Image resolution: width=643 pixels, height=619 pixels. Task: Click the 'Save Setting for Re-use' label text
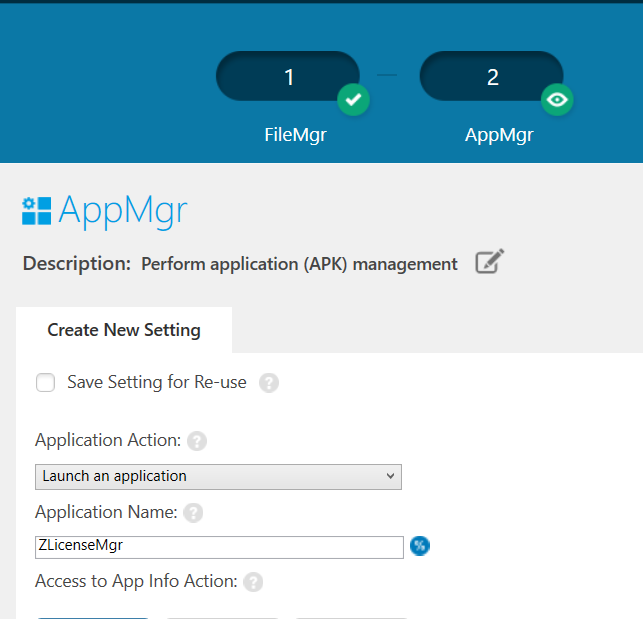click(157, 382)
